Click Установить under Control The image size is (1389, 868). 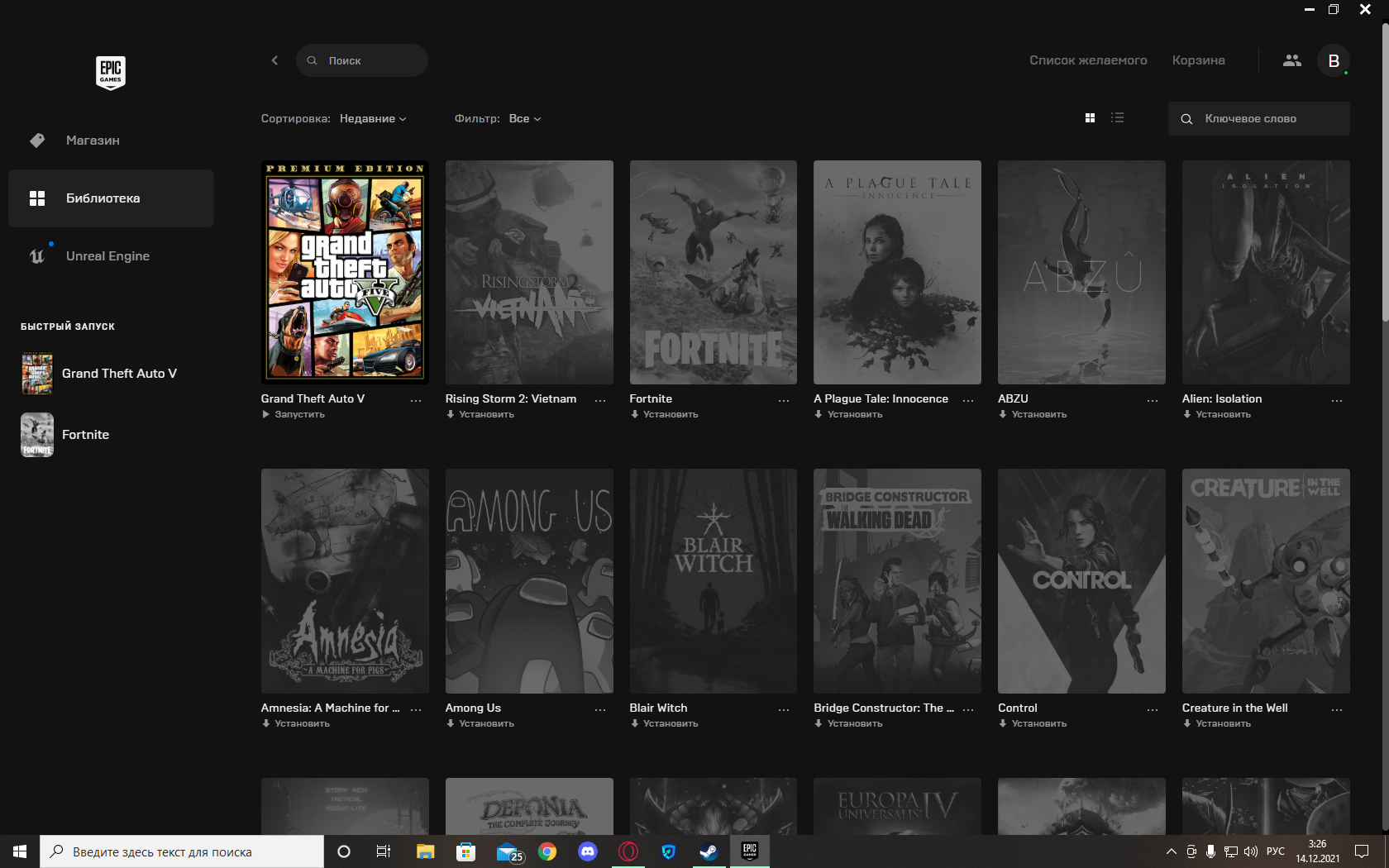click(1033, 723)
